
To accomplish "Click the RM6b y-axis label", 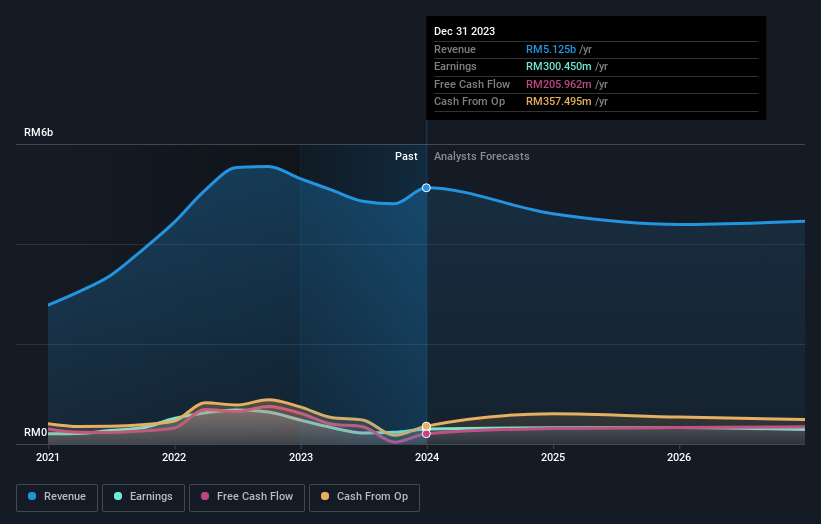I will tap(39, 132).
